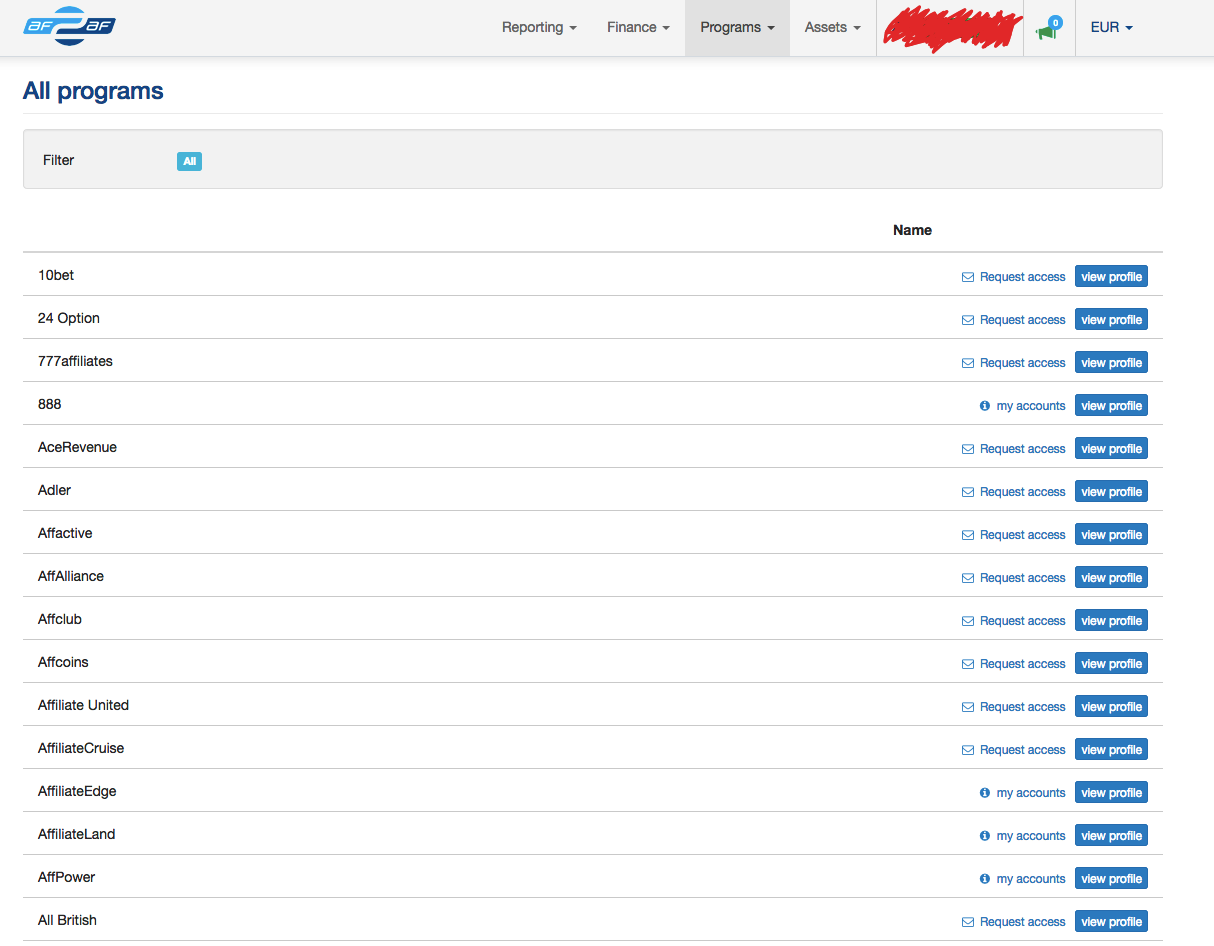
Task: Open the Reporting dropdown menu
Action: pos(539,28)
